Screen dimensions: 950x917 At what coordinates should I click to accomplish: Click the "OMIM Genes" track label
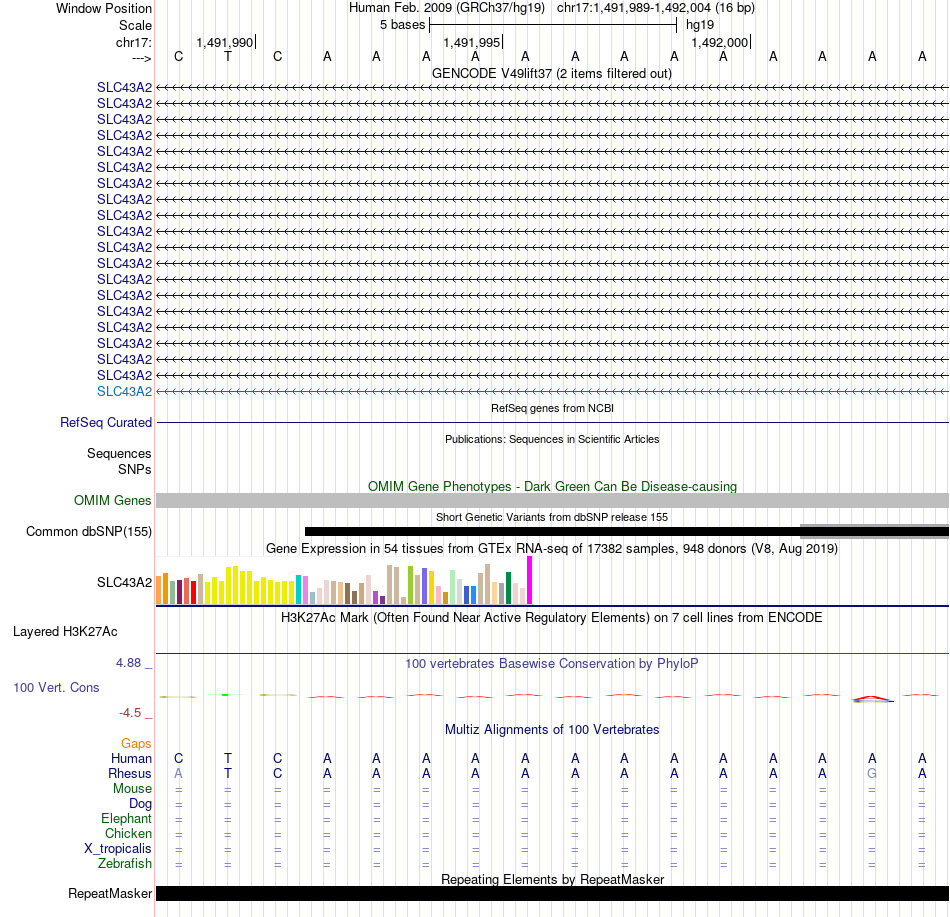tap(112, 500)
